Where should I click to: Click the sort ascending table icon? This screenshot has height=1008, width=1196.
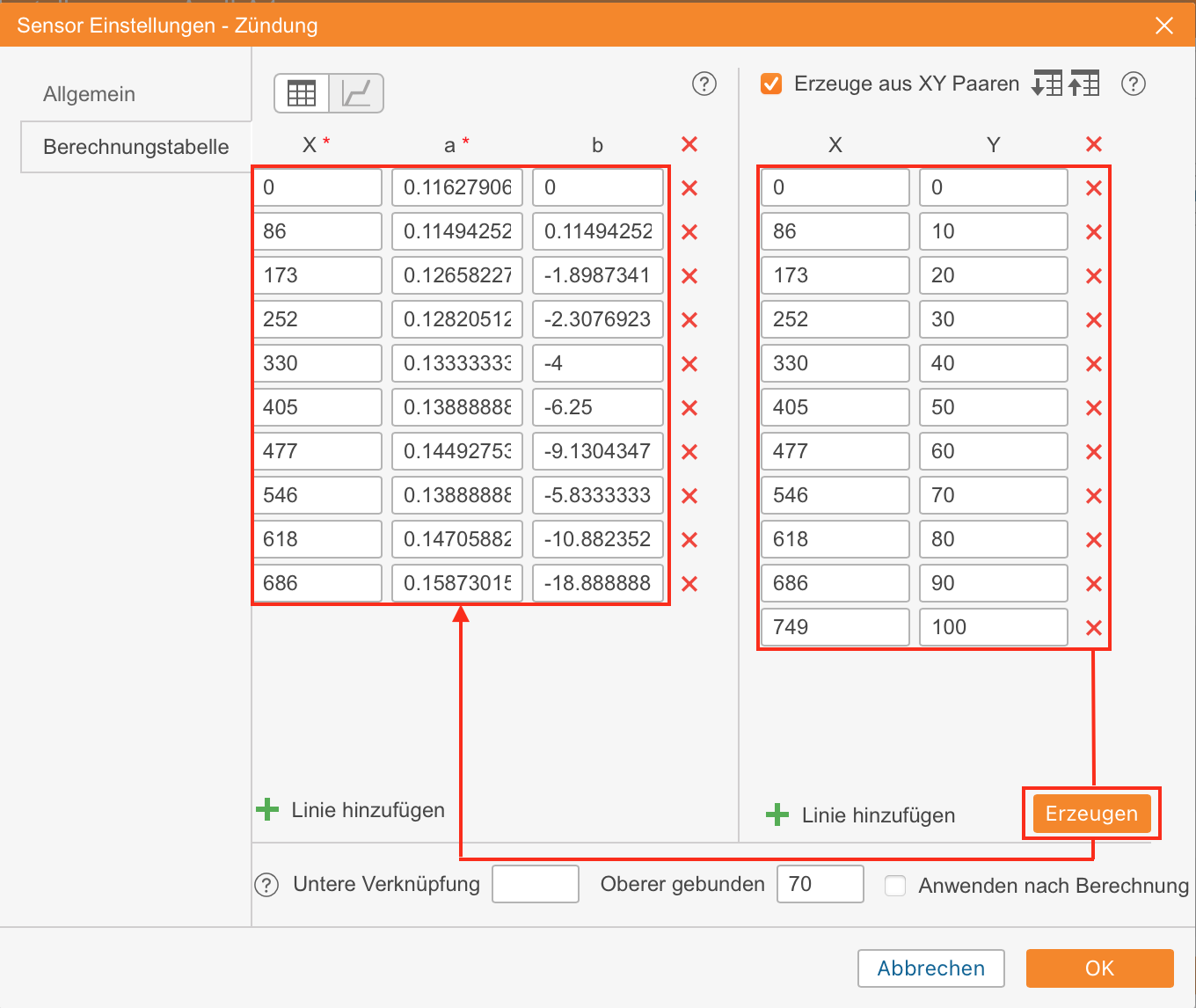[x=1084, y=84]
